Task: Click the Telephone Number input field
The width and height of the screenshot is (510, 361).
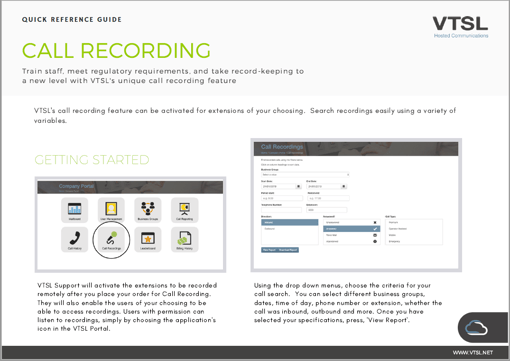Action: tap(281, 210)
